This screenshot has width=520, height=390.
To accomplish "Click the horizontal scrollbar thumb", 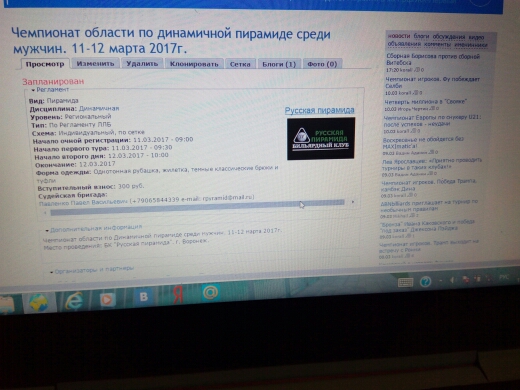I will pyautogui.click(x=197, y=207).
